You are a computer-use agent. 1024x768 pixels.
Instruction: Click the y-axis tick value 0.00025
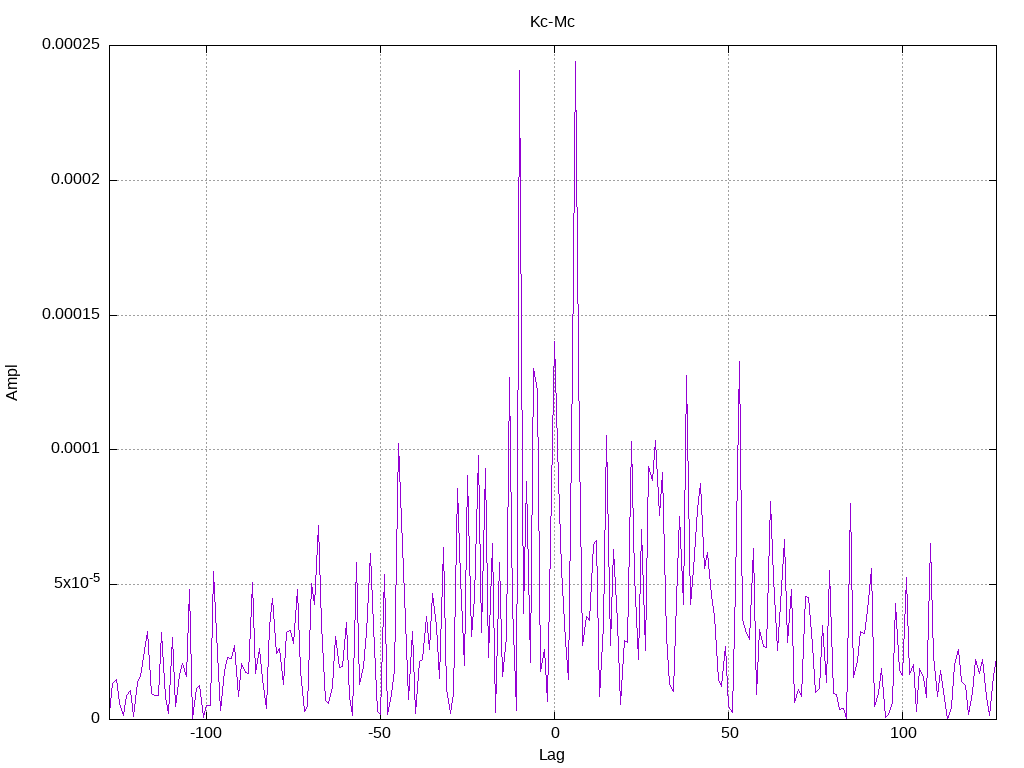(71, 44)
